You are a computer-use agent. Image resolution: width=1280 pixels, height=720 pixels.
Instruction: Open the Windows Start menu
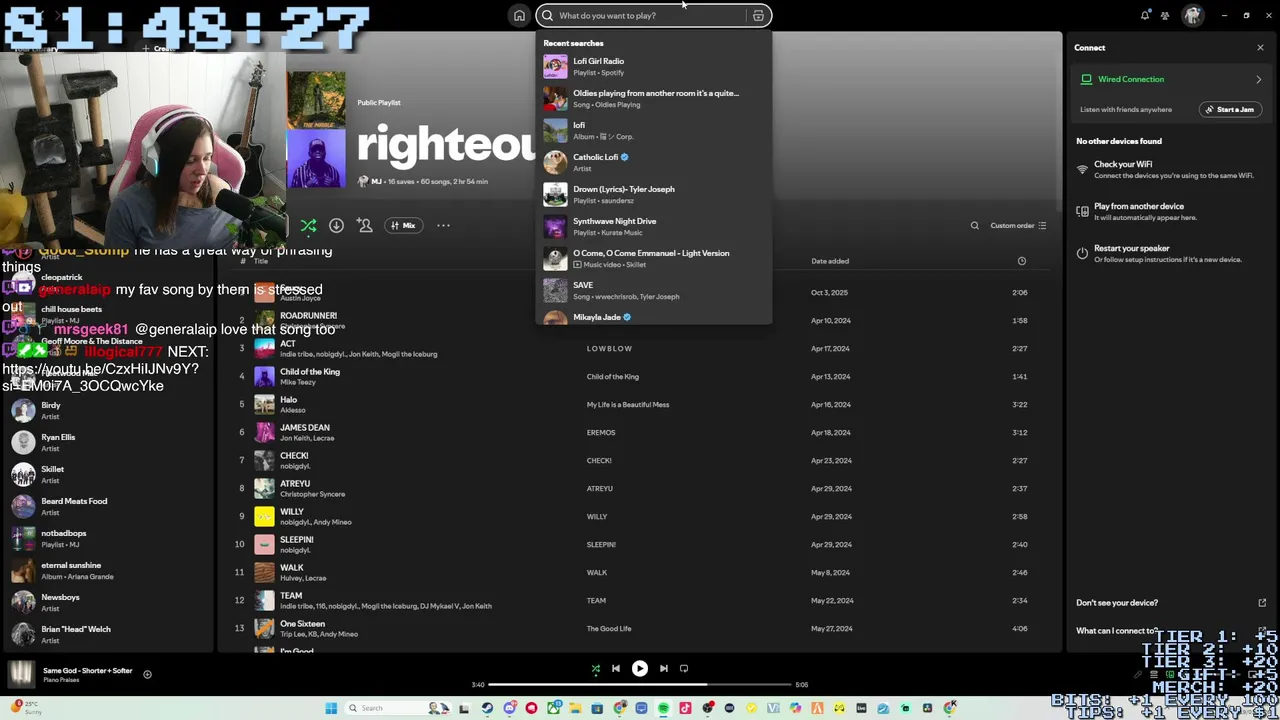331,708
